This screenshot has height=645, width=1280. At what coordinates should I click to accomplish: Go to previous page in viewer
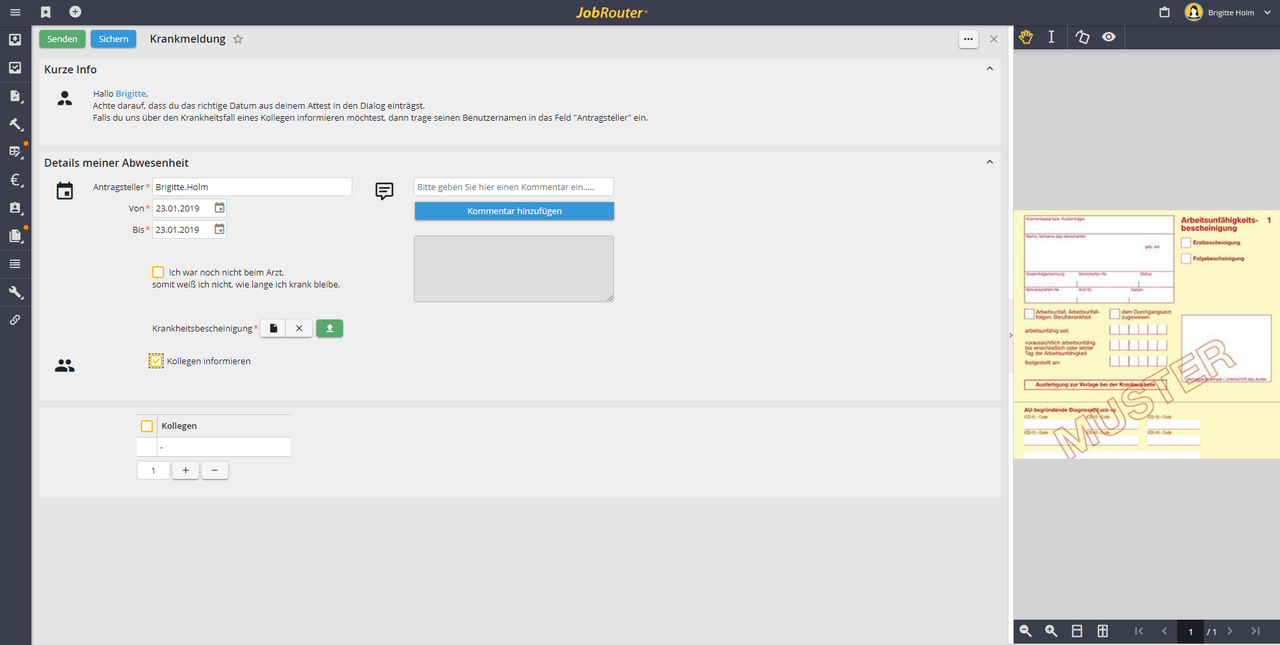click(1164, 631)
